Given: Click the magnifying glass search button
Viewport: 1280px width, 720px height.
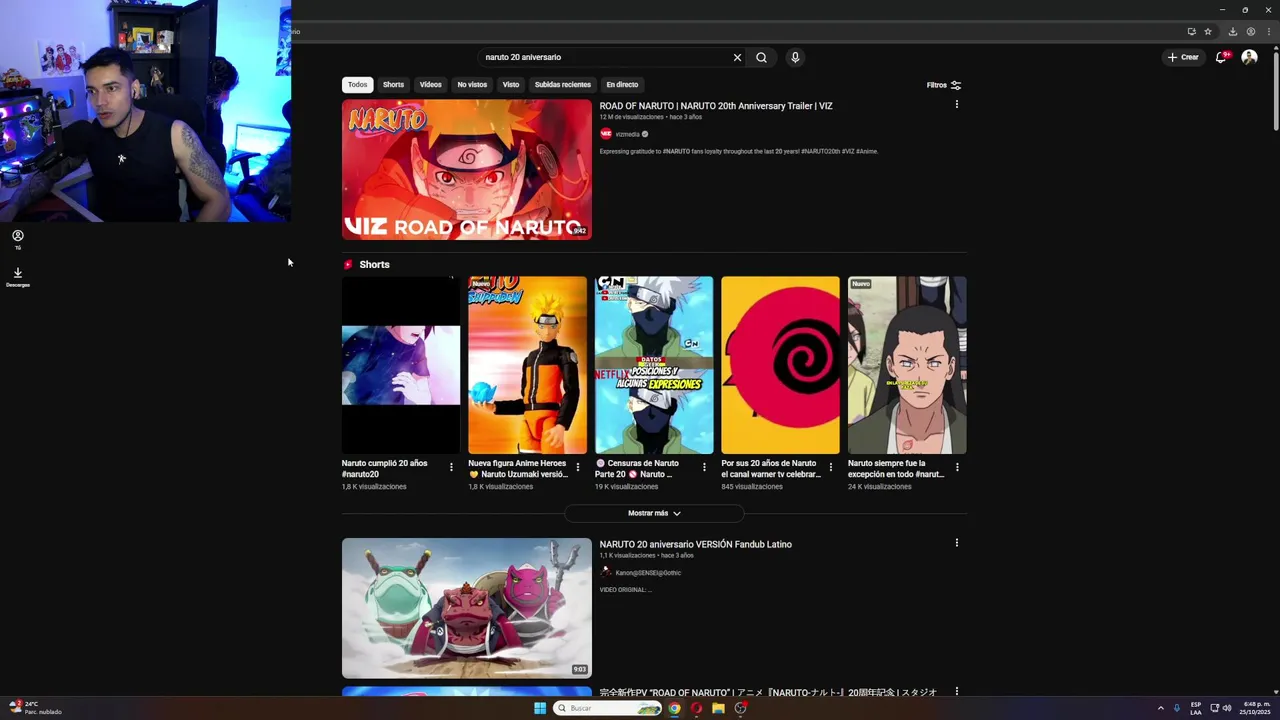Looking at the screenshot, I should pos(761,57).
